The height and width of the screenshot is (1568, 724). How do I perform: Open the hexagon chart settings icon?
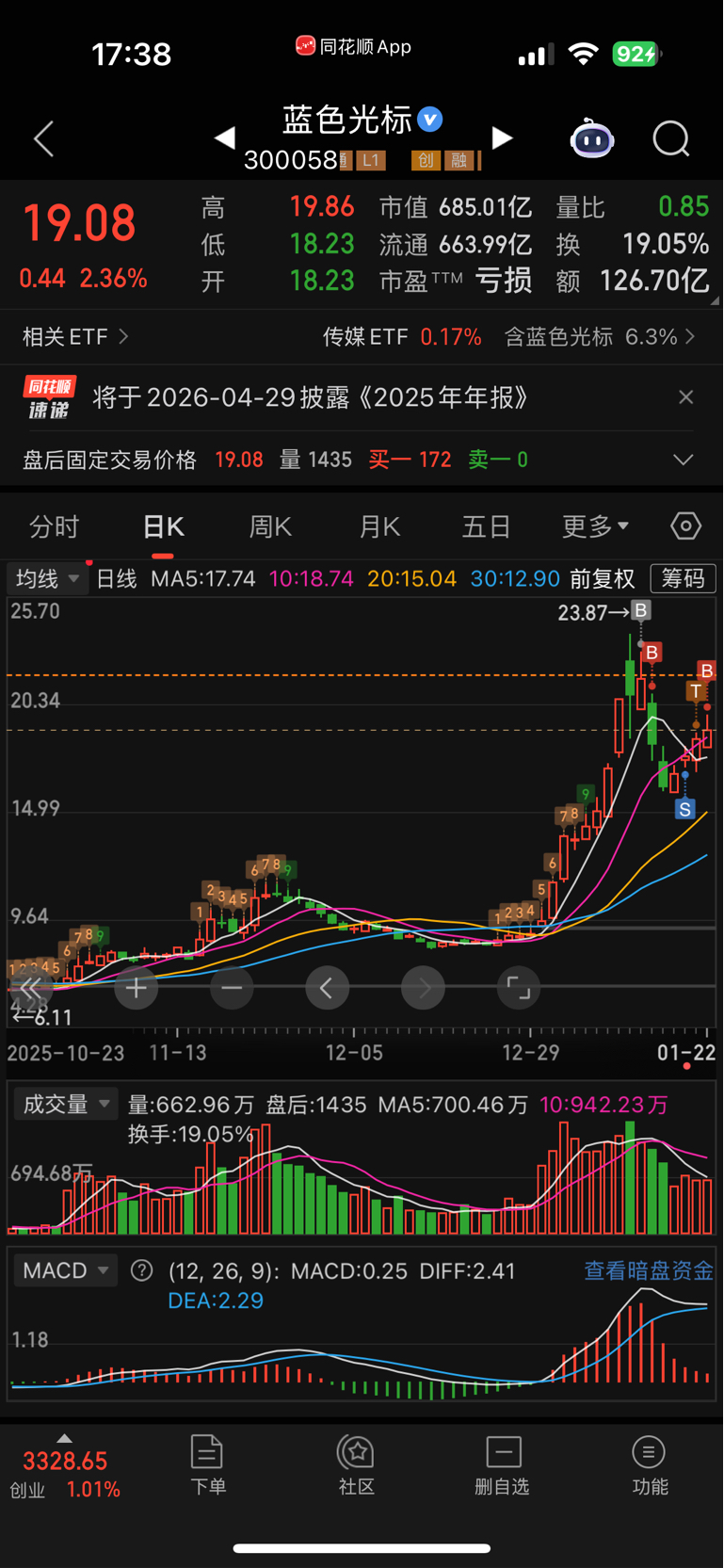click(685, 525)
